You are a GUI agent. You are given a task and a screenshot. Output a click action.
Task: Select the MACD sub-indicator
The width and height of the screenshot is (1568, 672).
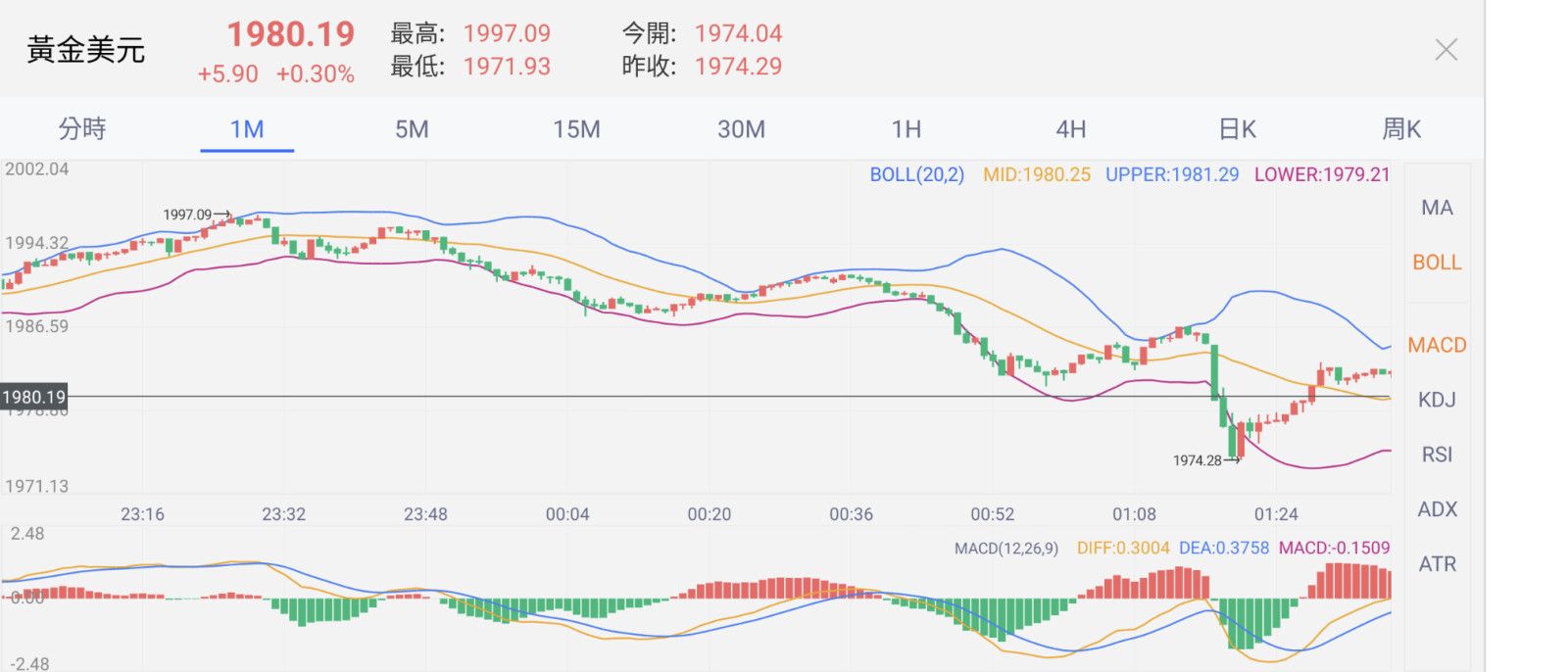coord(1437,345)
